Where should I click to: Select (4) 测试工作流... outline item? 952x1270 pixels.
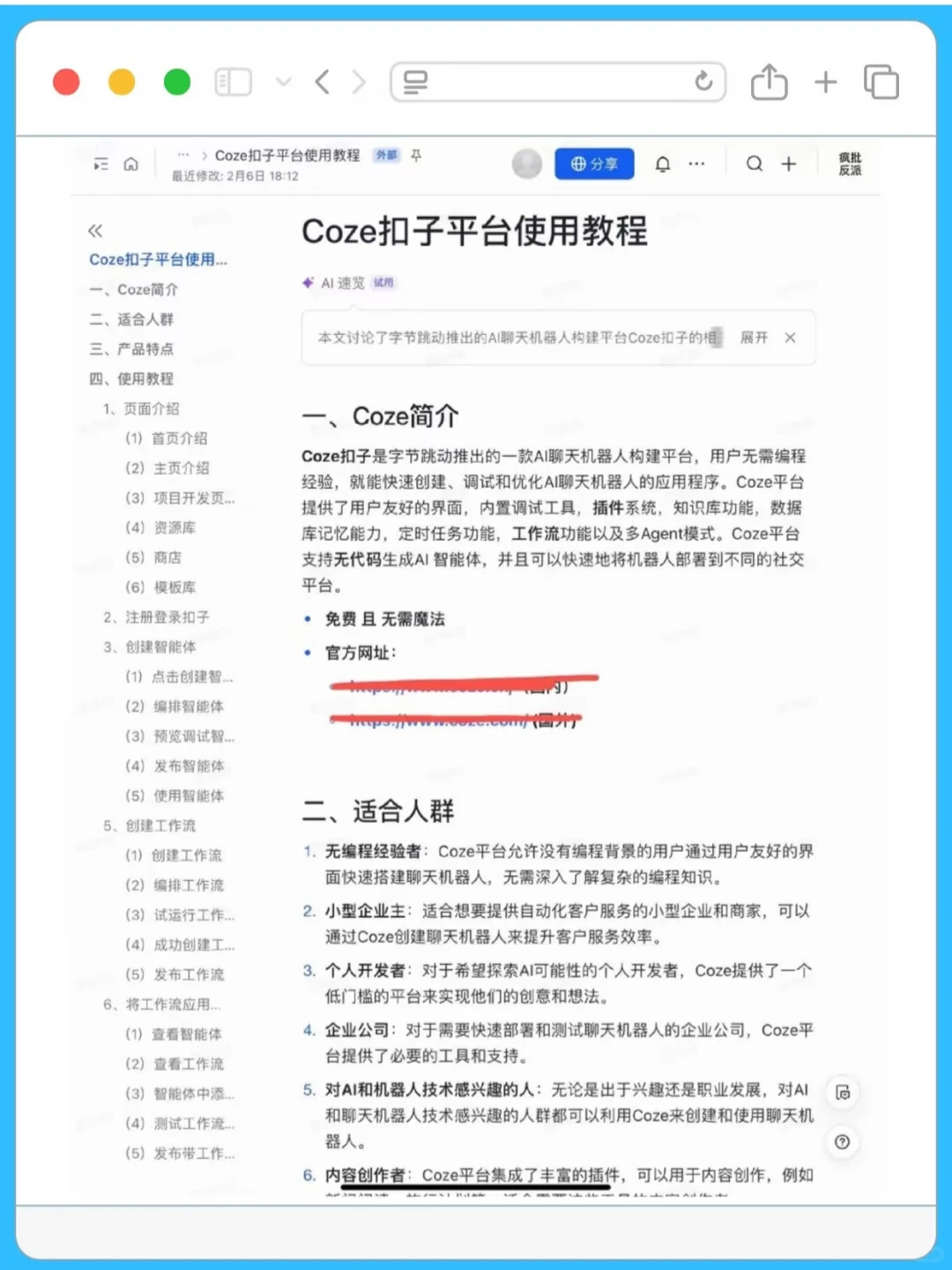[x=180, y=1124]
